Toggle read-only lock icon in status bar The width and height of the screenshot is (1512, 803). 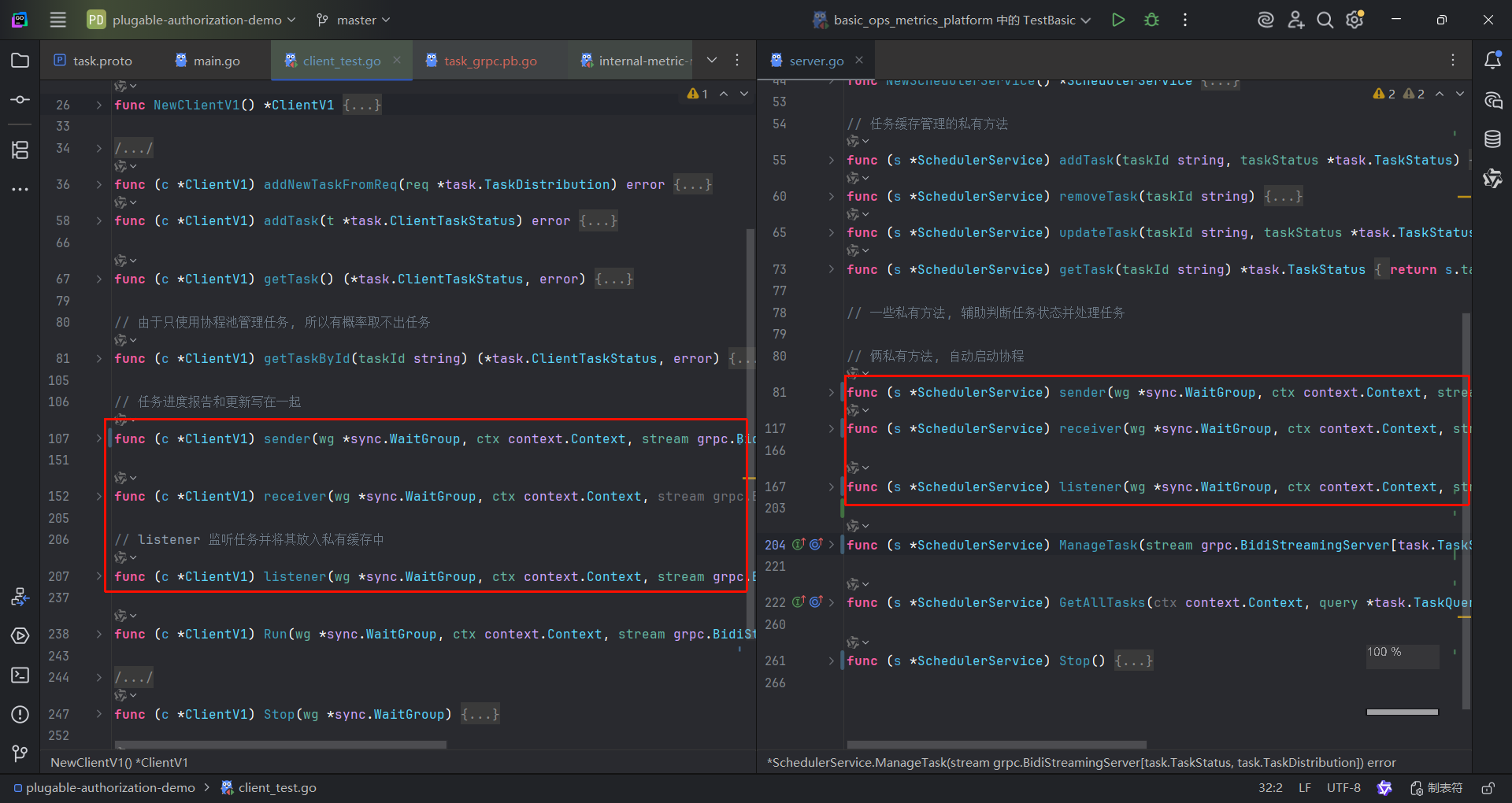click(1488, 788)
